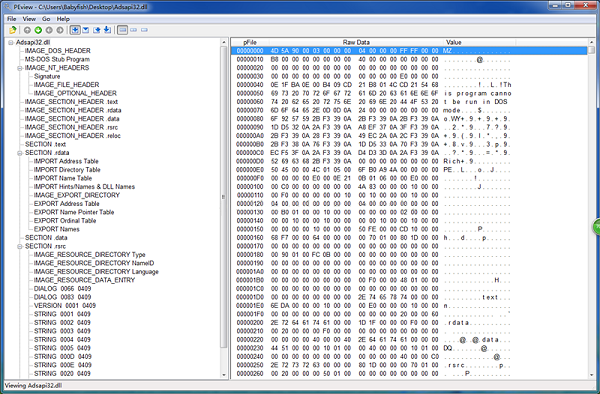Select IMAGE_RESOURCE_DIRECTORY Type
The image size is (600, 394).
pos(90,254)
